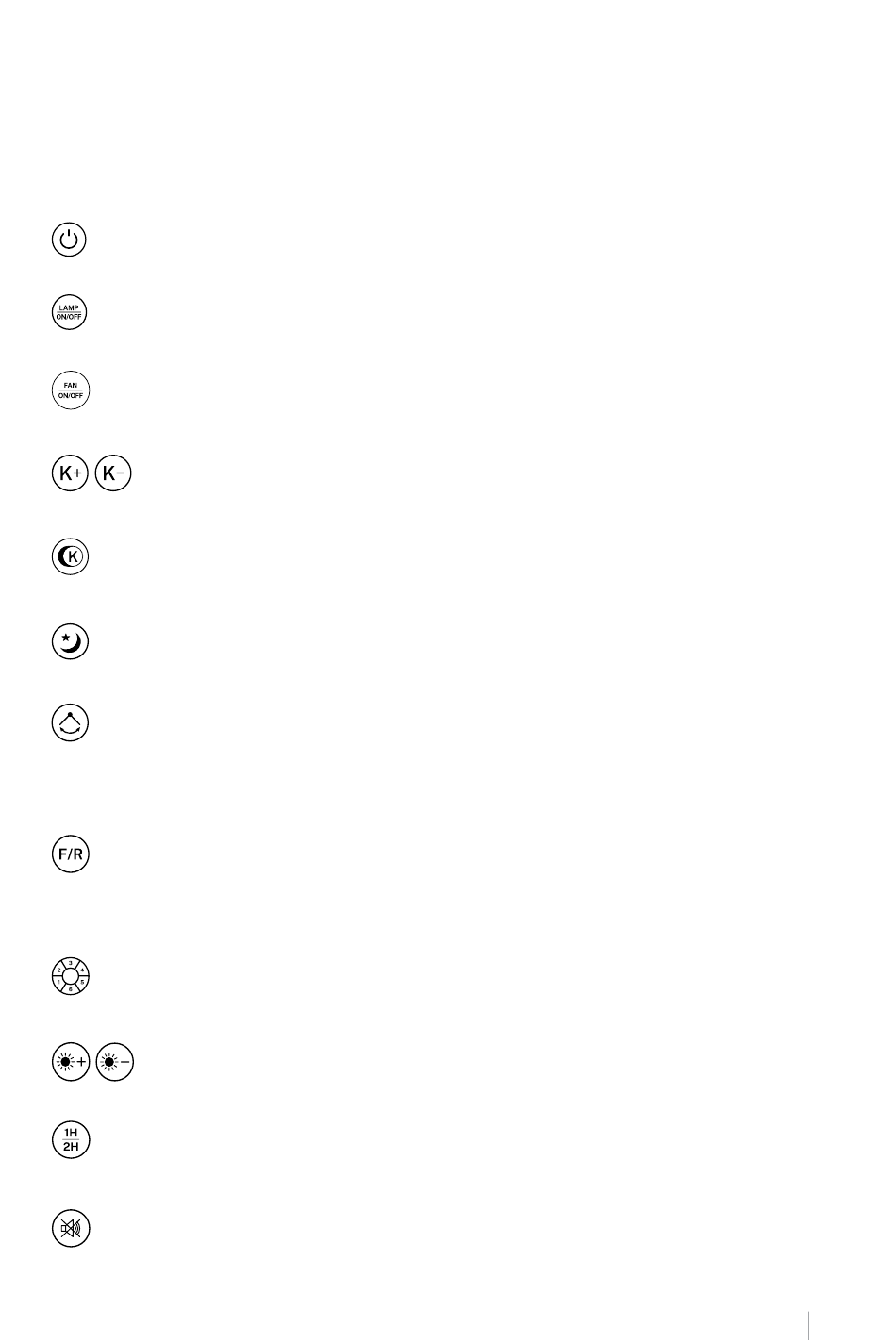Screen dimensions: 896x1343
Task: Select speed 6 on the fan dial
Action: pos(71,989)
